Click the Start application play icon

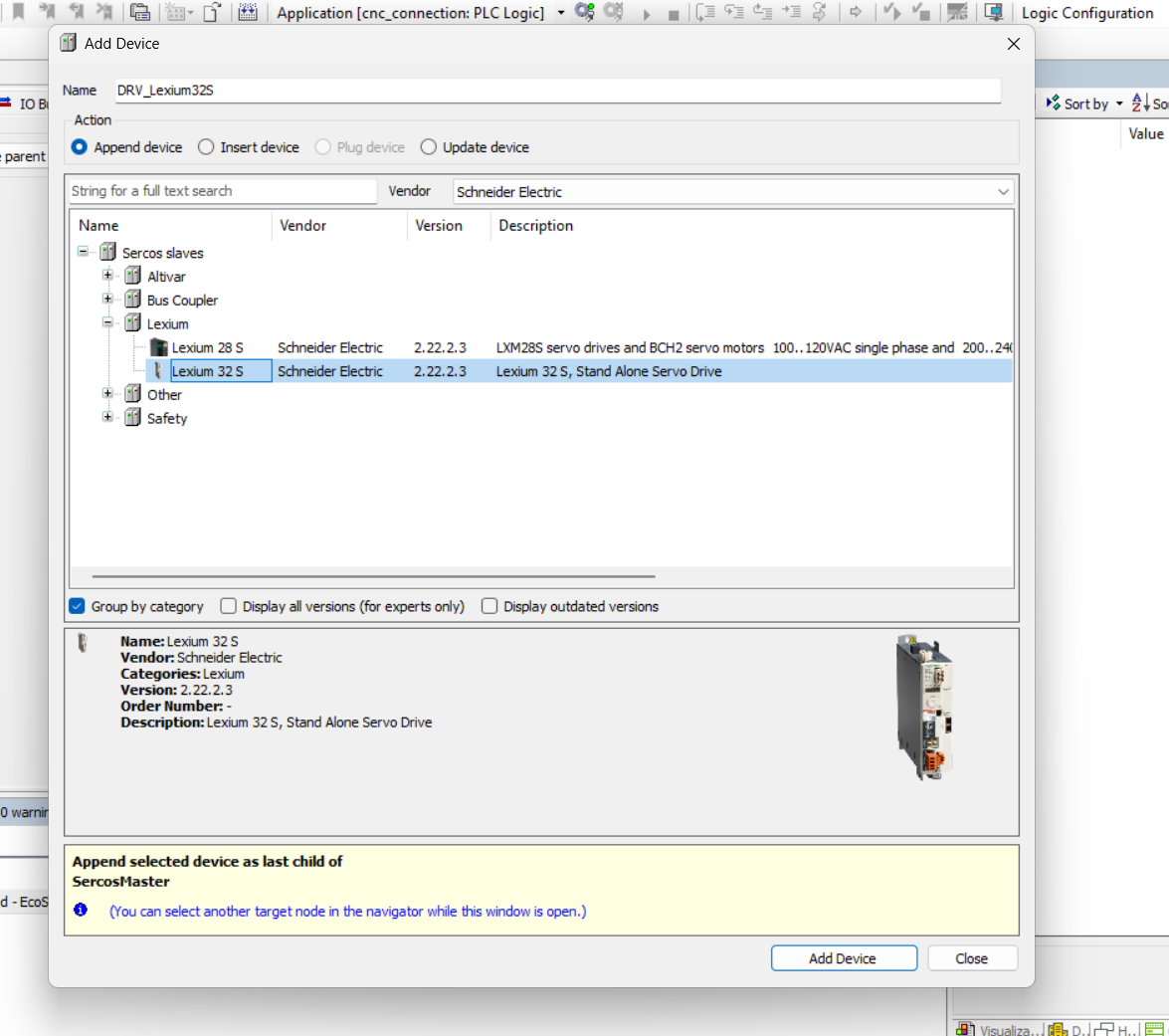coord(647,14)
